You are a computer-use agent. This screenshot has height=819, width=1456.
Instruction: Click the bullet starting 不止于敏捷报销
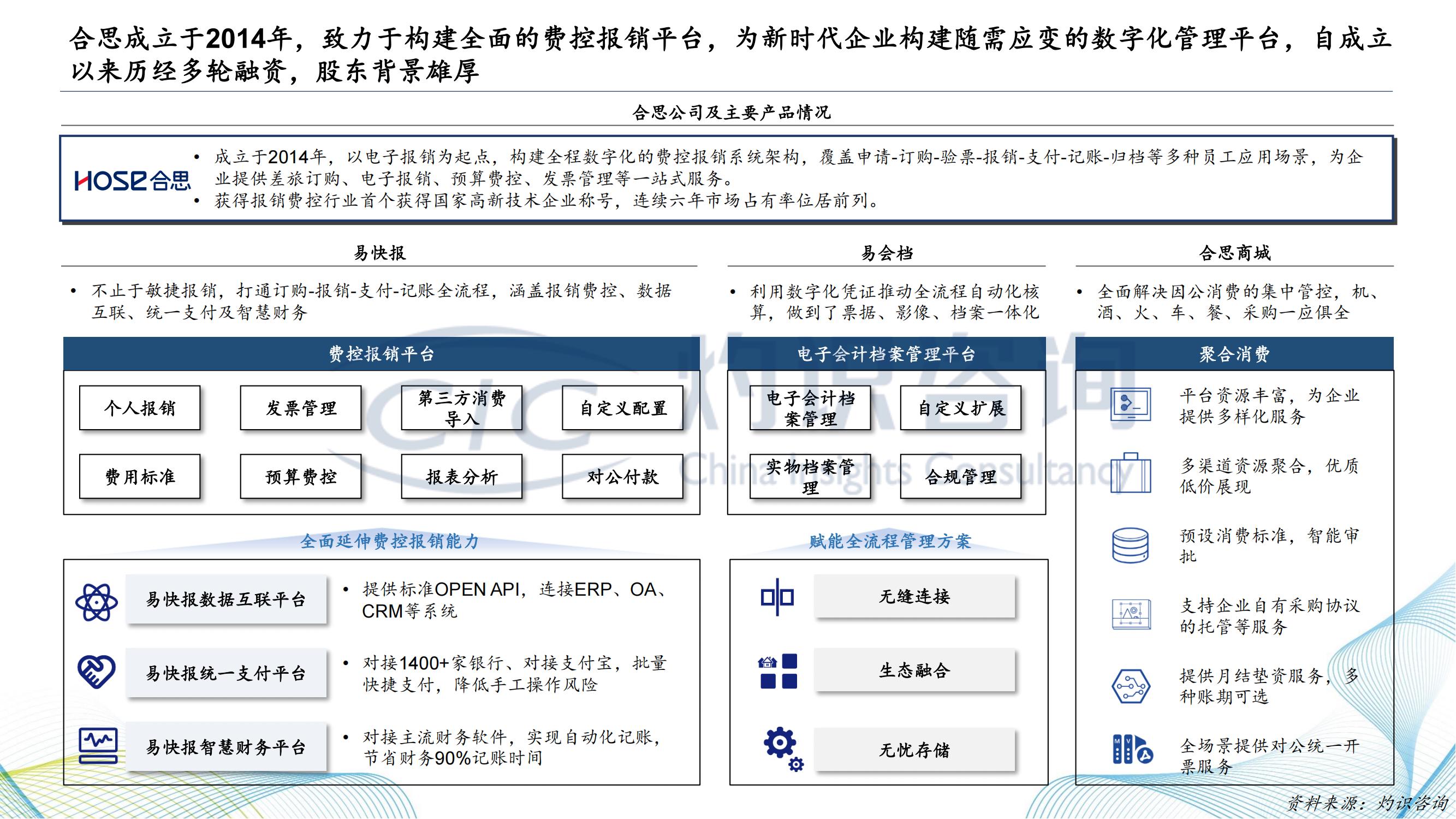382,301
